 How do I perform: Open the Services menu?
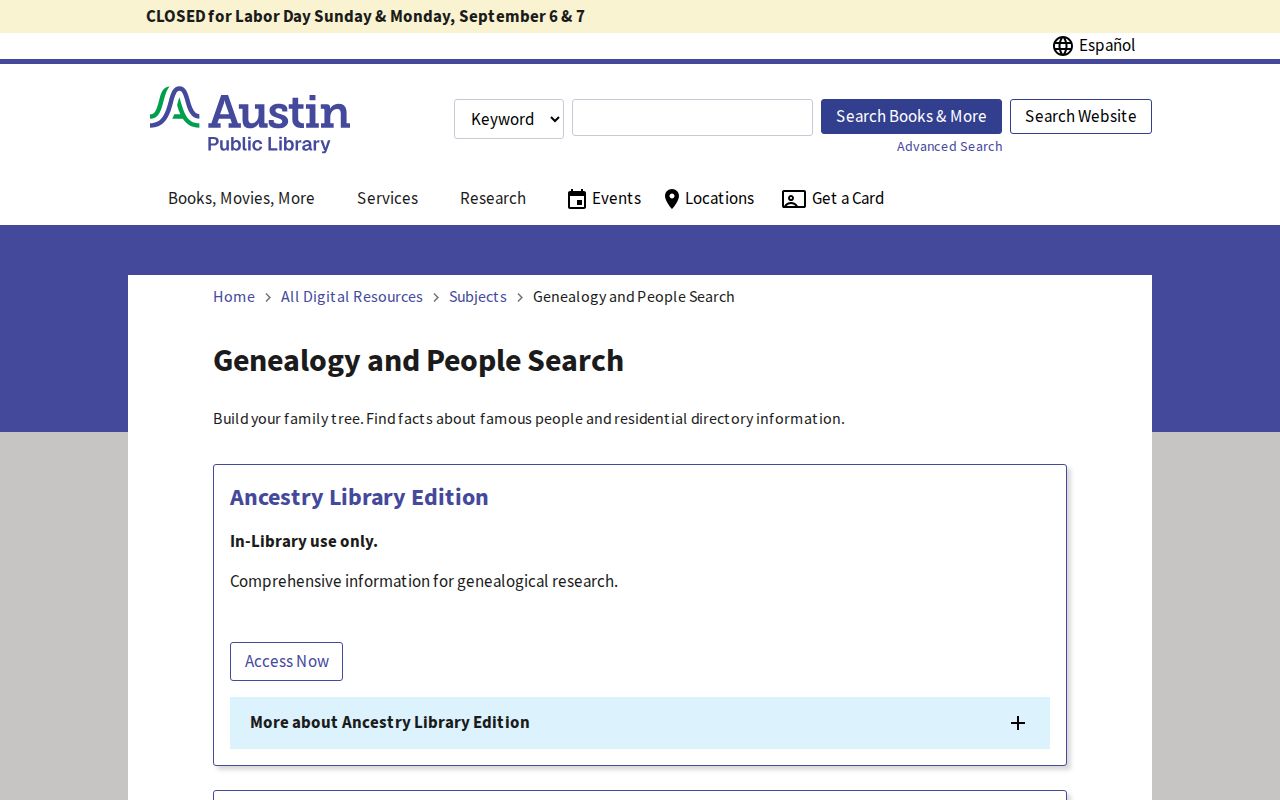tap(387, 198)
